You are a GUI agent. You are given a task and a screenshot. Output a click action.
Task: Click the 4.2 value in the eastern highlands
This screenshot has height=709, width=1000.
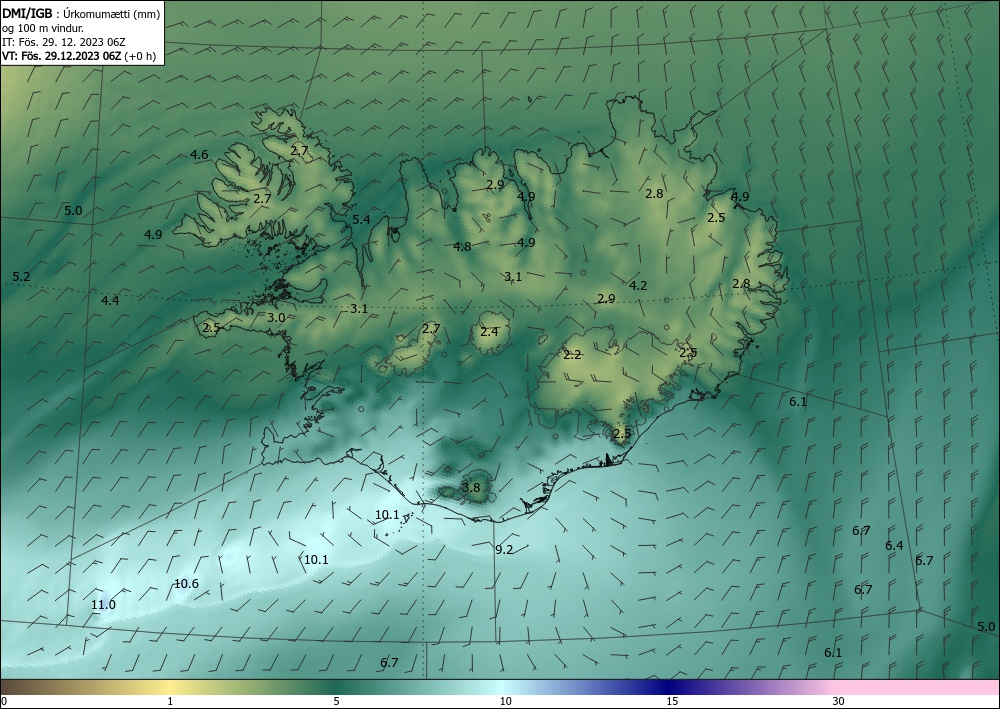[x=638, y=286]
